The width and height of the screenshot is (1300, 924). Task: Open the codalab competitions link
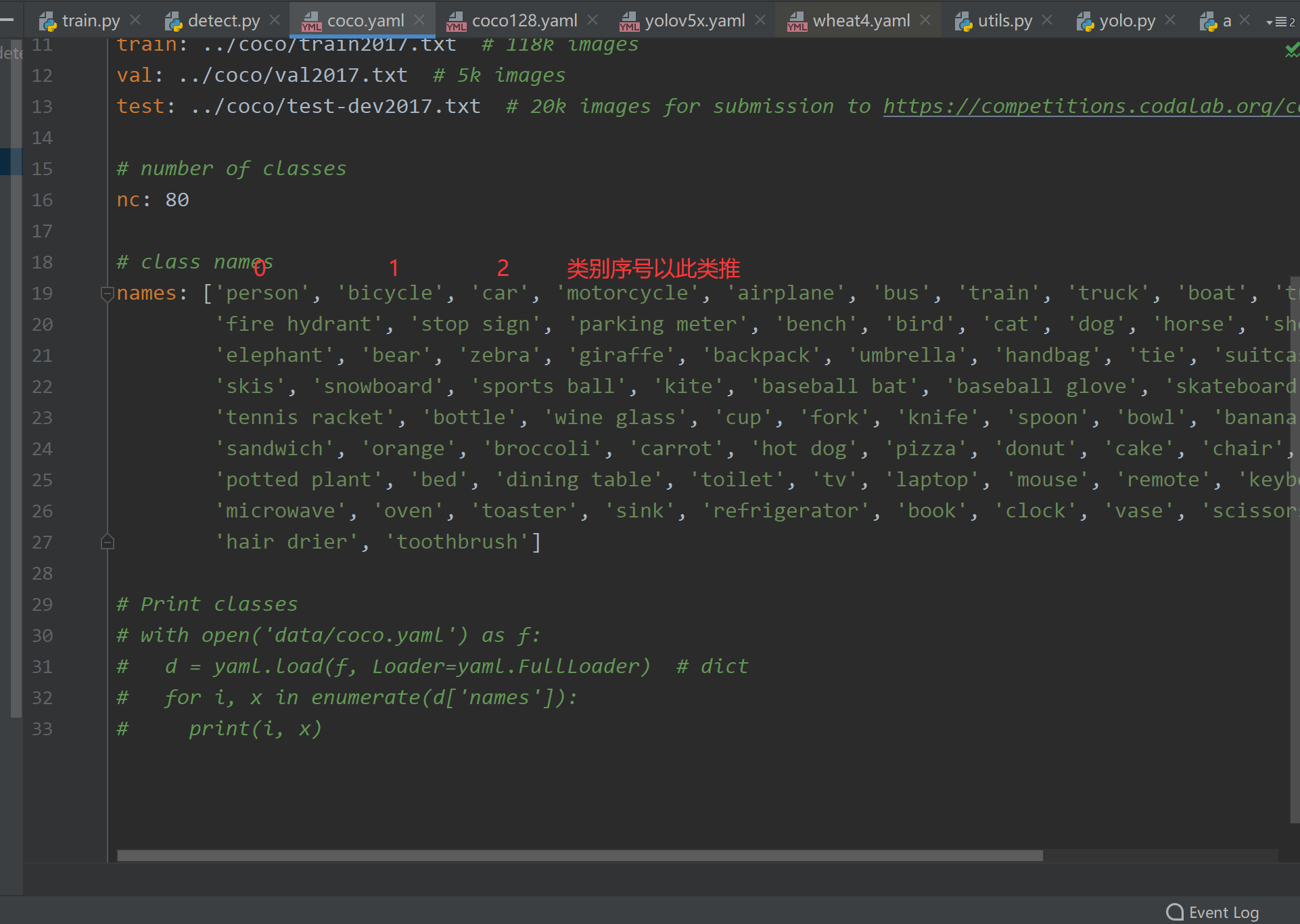(x=1089, y=107)
